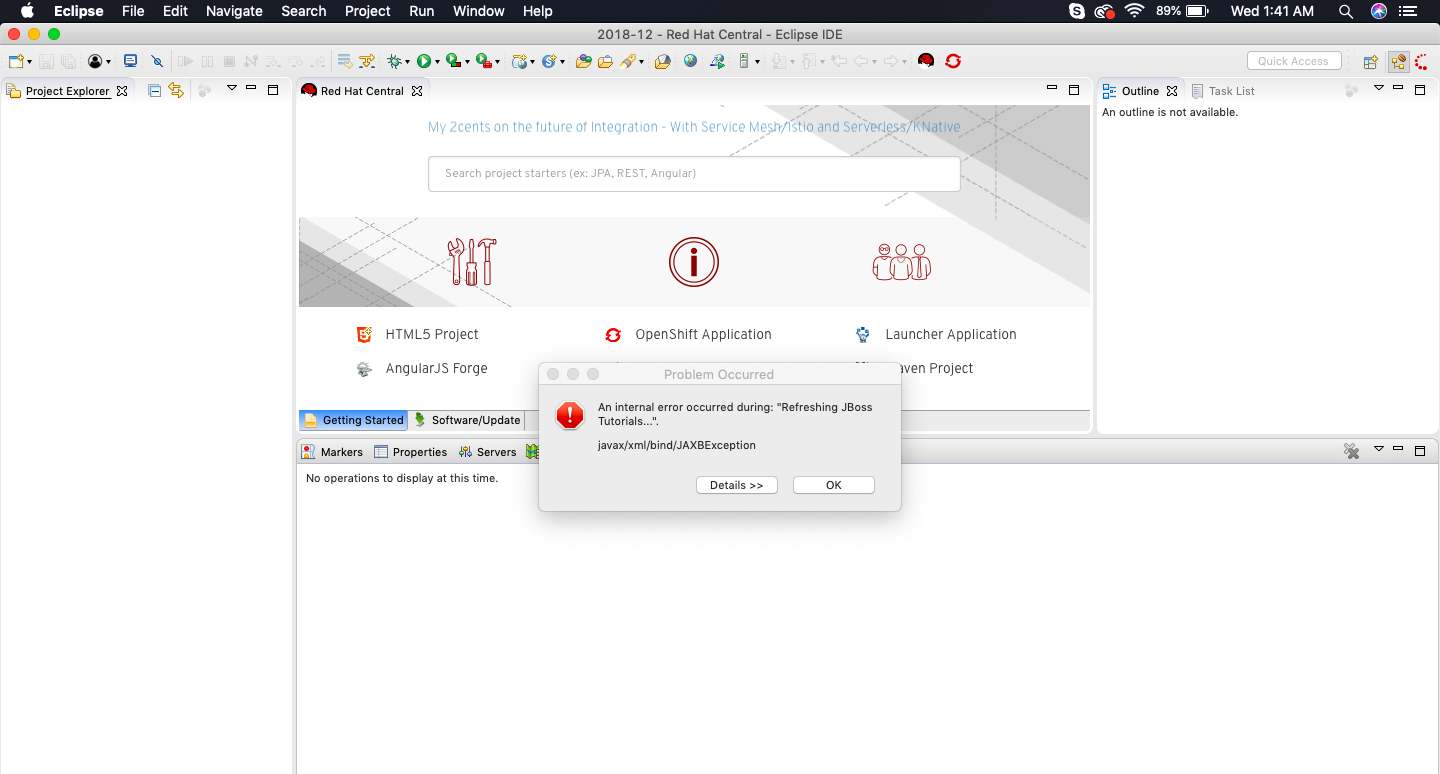Open the bottom panel View Menu triangle

click(x=1378, y=450)
